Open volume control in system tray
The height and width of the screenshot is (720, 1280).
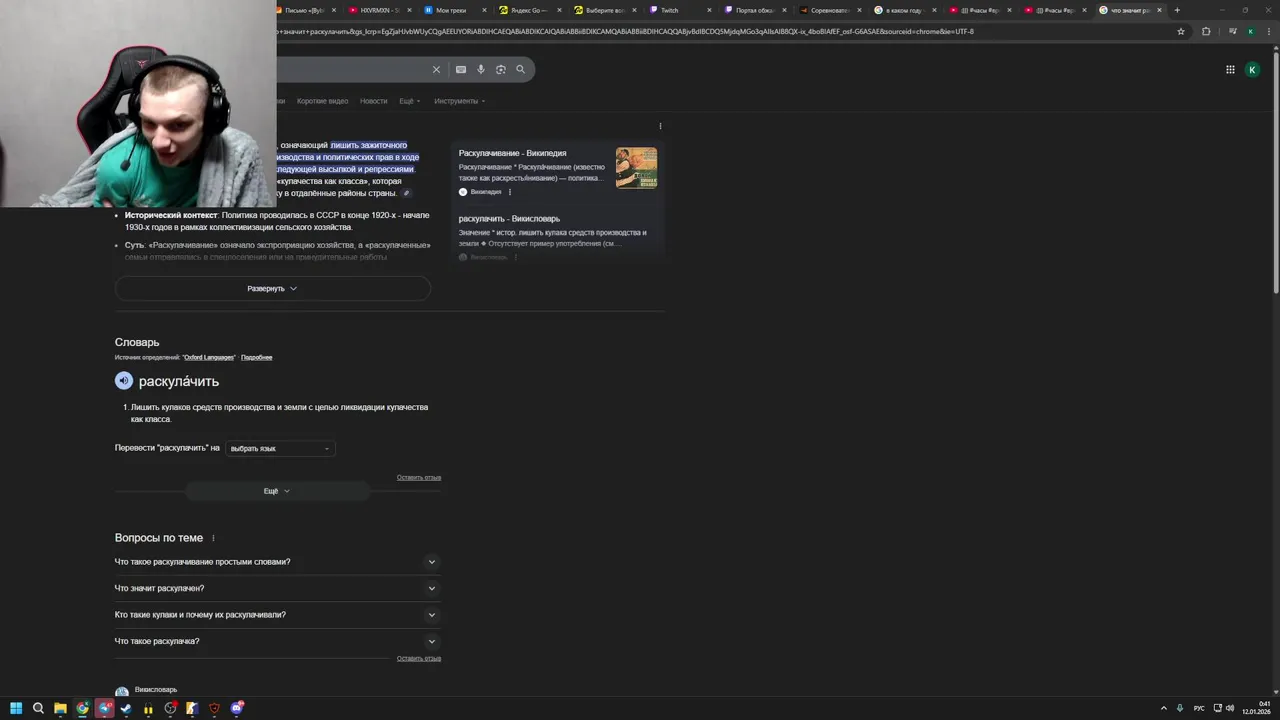click(x=1229, y=708)
